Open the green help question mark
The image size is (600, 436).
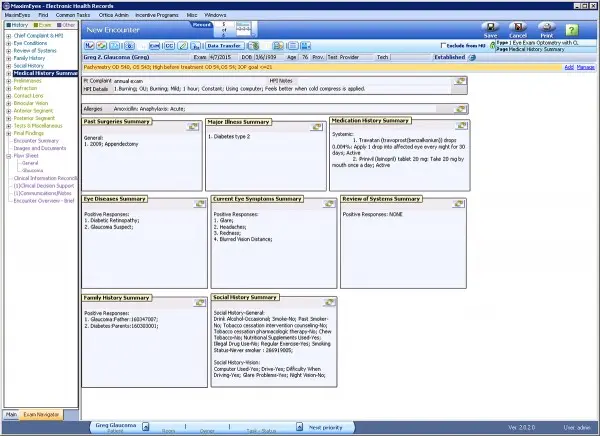pos(572,30)
